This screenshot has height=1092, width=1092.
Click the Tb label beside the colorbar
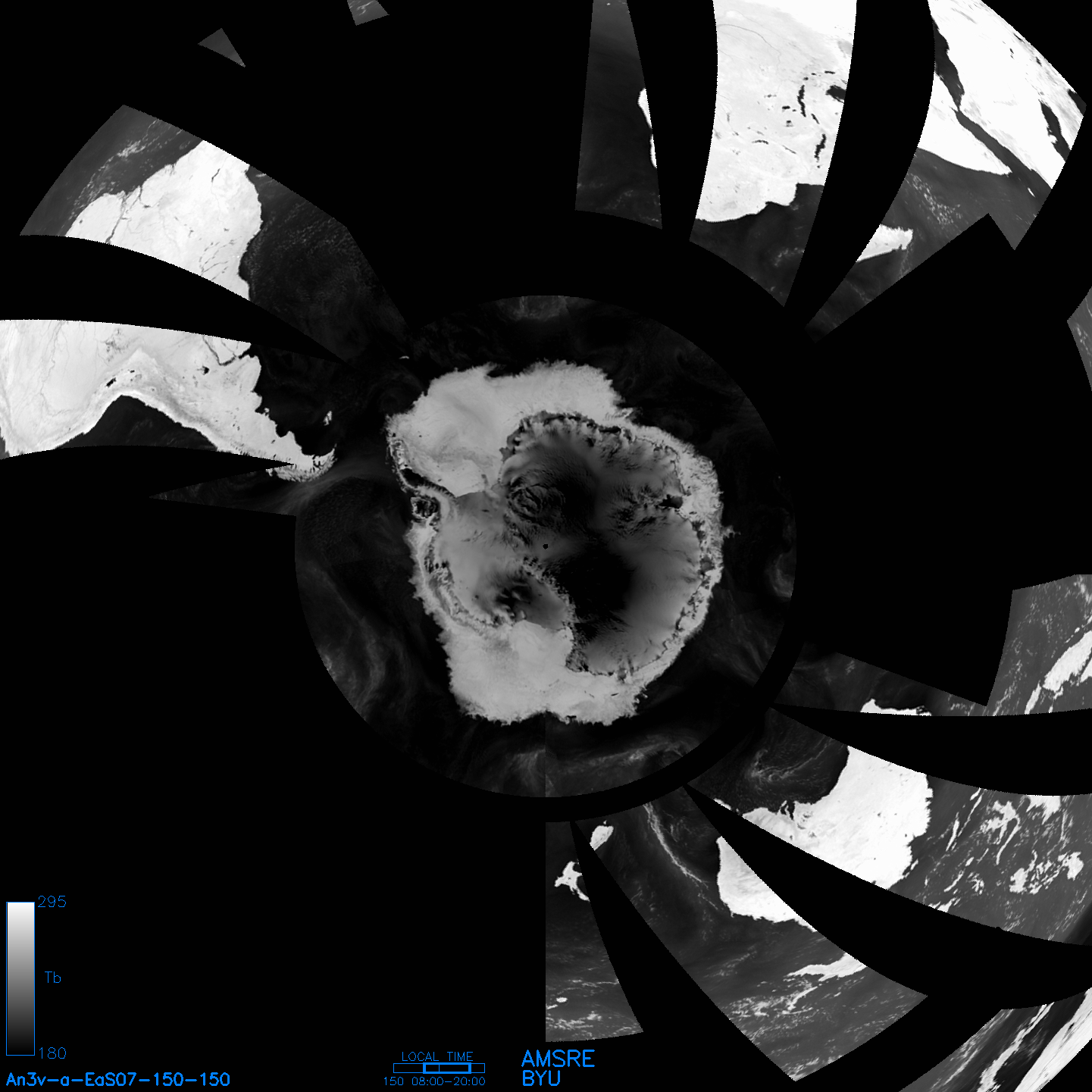52,978
